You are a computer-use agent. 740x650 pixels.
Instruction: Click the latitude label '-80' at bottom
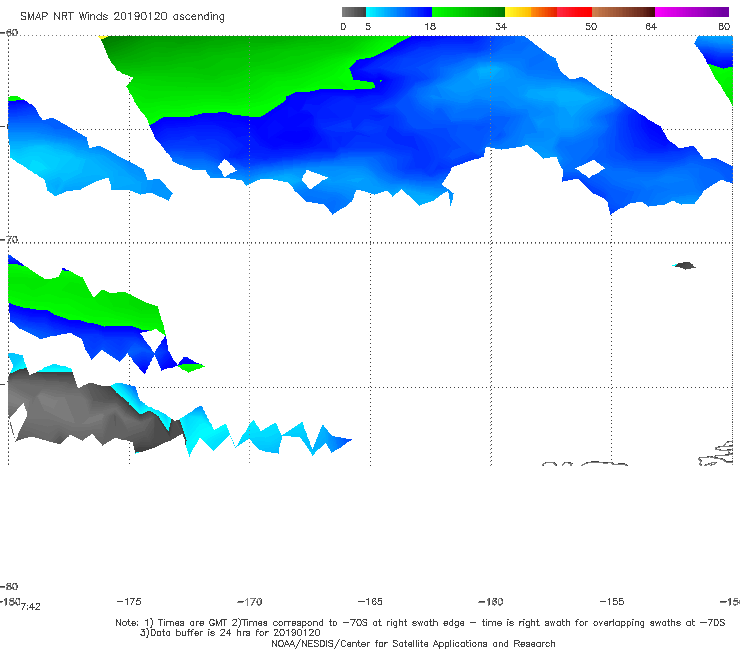click(x=9, y=586)
